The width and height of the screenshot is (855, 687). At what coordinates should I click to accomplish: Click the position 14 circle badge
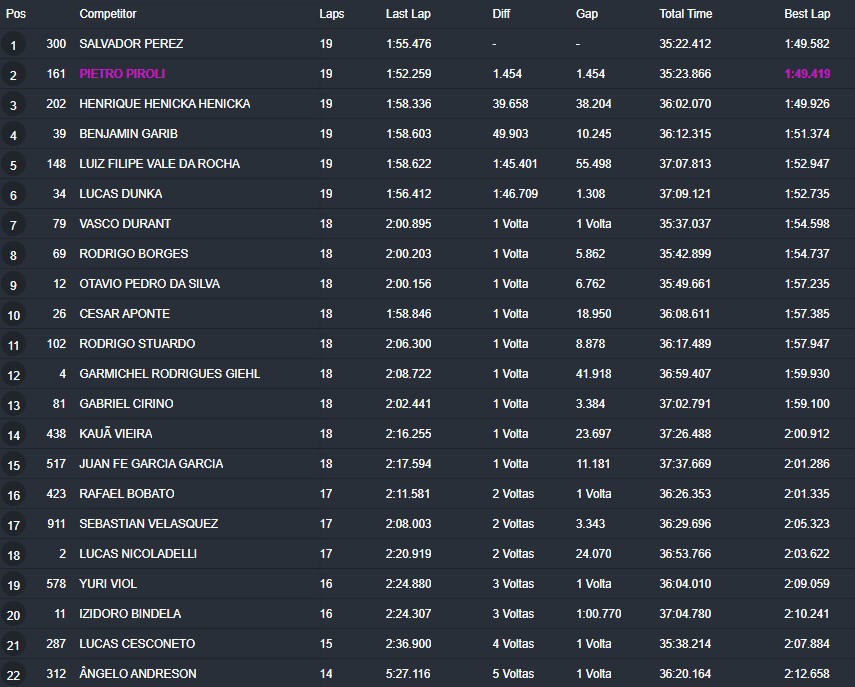coord(13,435)
